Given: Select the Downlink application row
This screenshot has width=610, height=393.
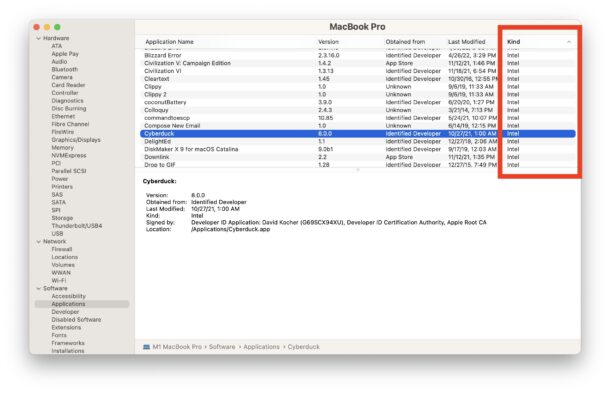Looking at the screenshot, I should click(358, 157).
